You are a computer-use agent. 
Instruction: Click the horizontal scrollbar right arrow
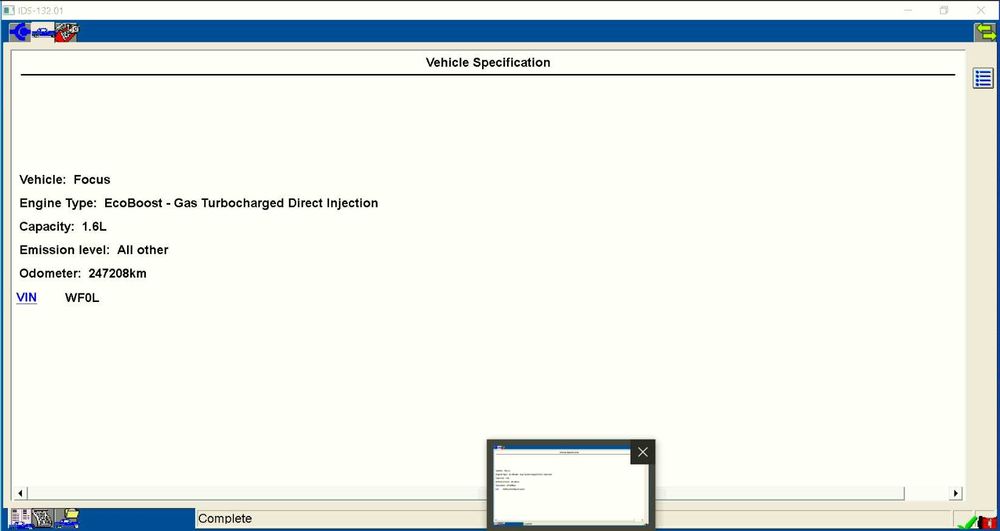click(x=955, y=493)
